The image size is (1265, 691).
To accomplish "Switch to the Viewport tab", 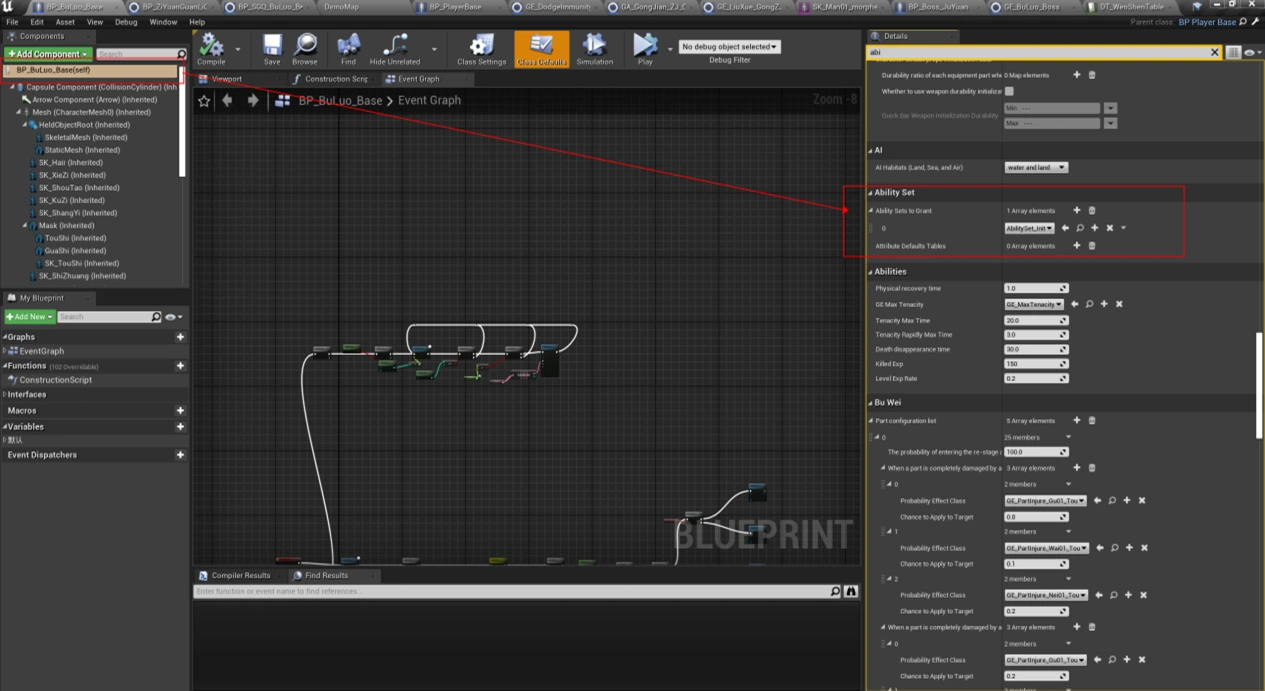I will click(226, 79).
